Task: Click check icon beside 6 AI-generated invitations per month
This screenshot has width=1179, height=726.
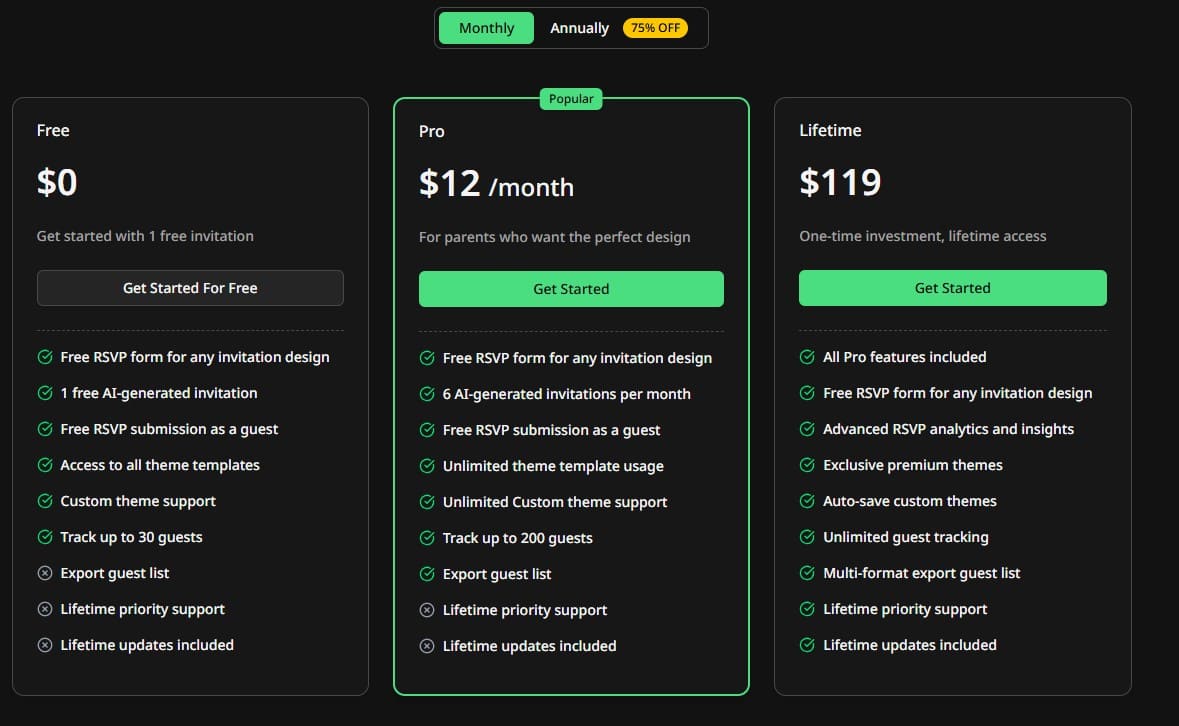Action: 427,394
